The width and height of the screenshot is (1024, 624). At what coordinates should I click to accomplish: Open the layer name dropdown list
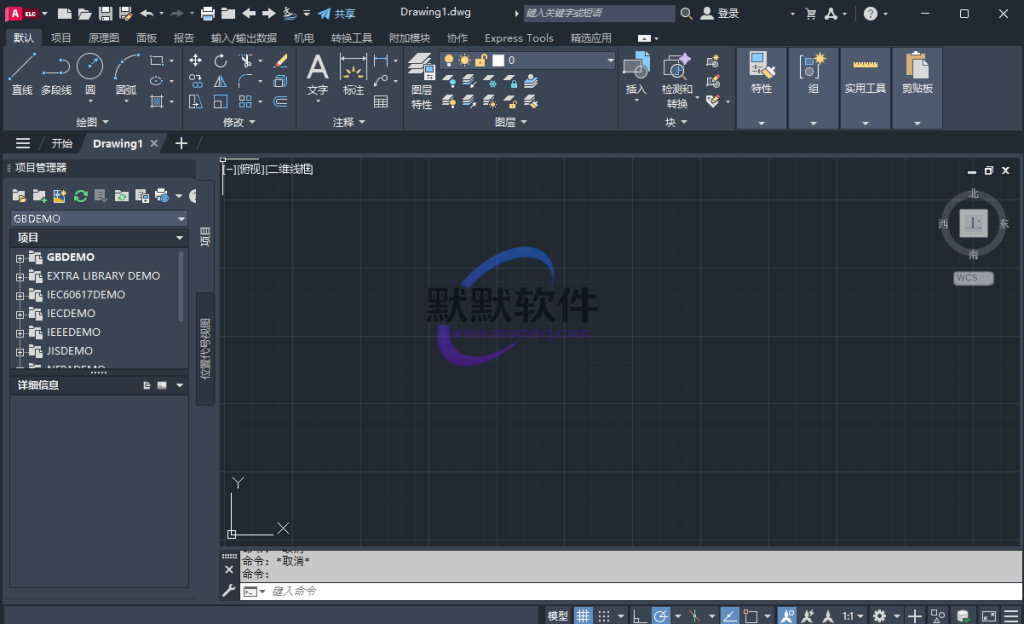tap(610, 61)
